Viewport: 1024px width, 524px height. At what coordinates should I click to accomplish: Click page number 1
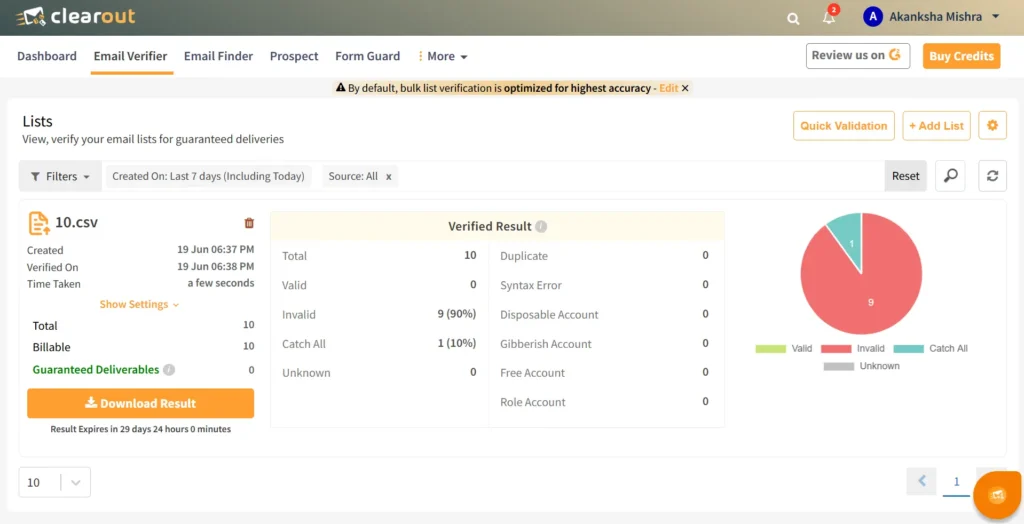click(957, 482)
